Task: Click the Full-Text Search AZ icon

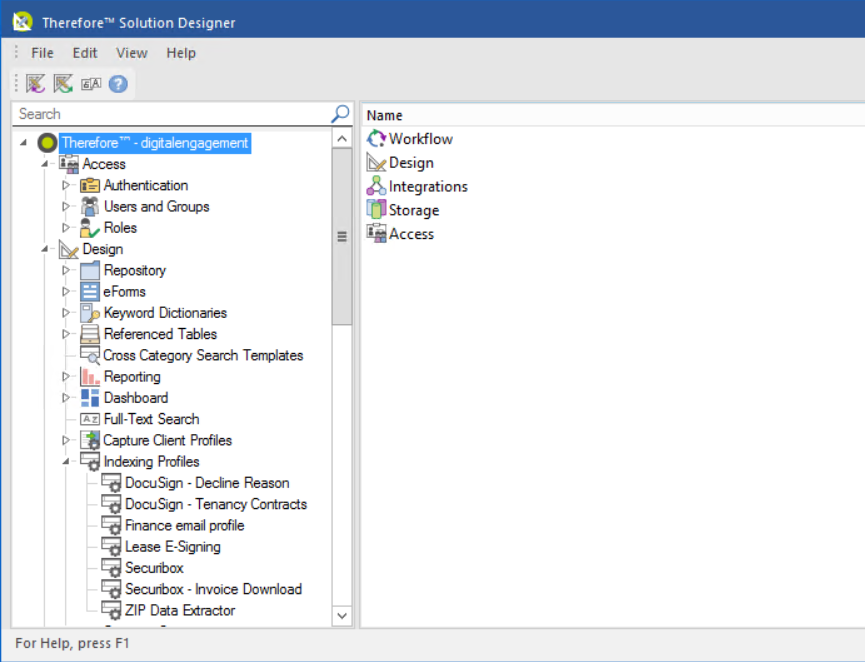Action: [90, 419]
